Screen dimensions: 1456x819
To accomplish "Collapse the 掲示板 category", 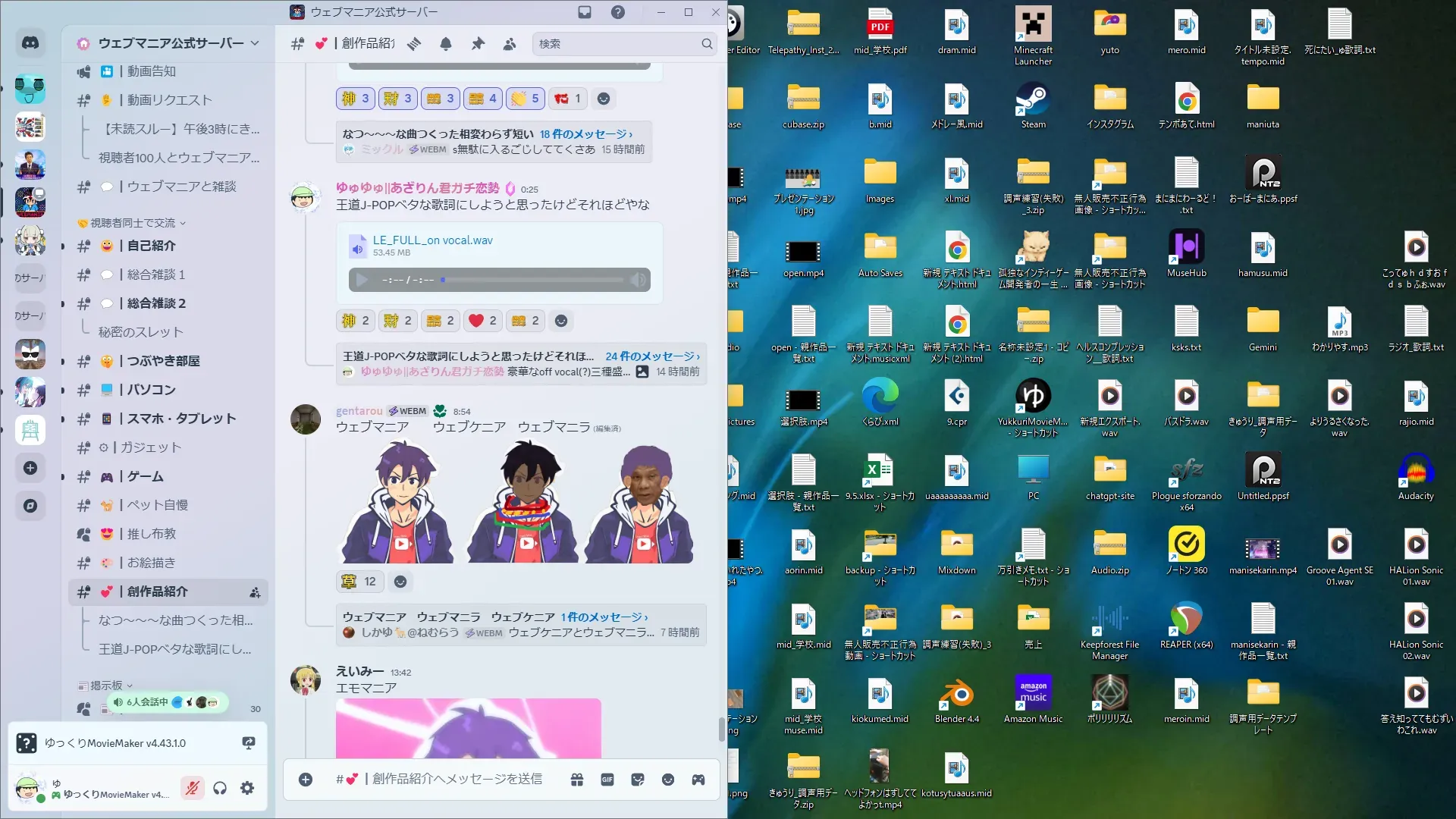I will point(106,685).
